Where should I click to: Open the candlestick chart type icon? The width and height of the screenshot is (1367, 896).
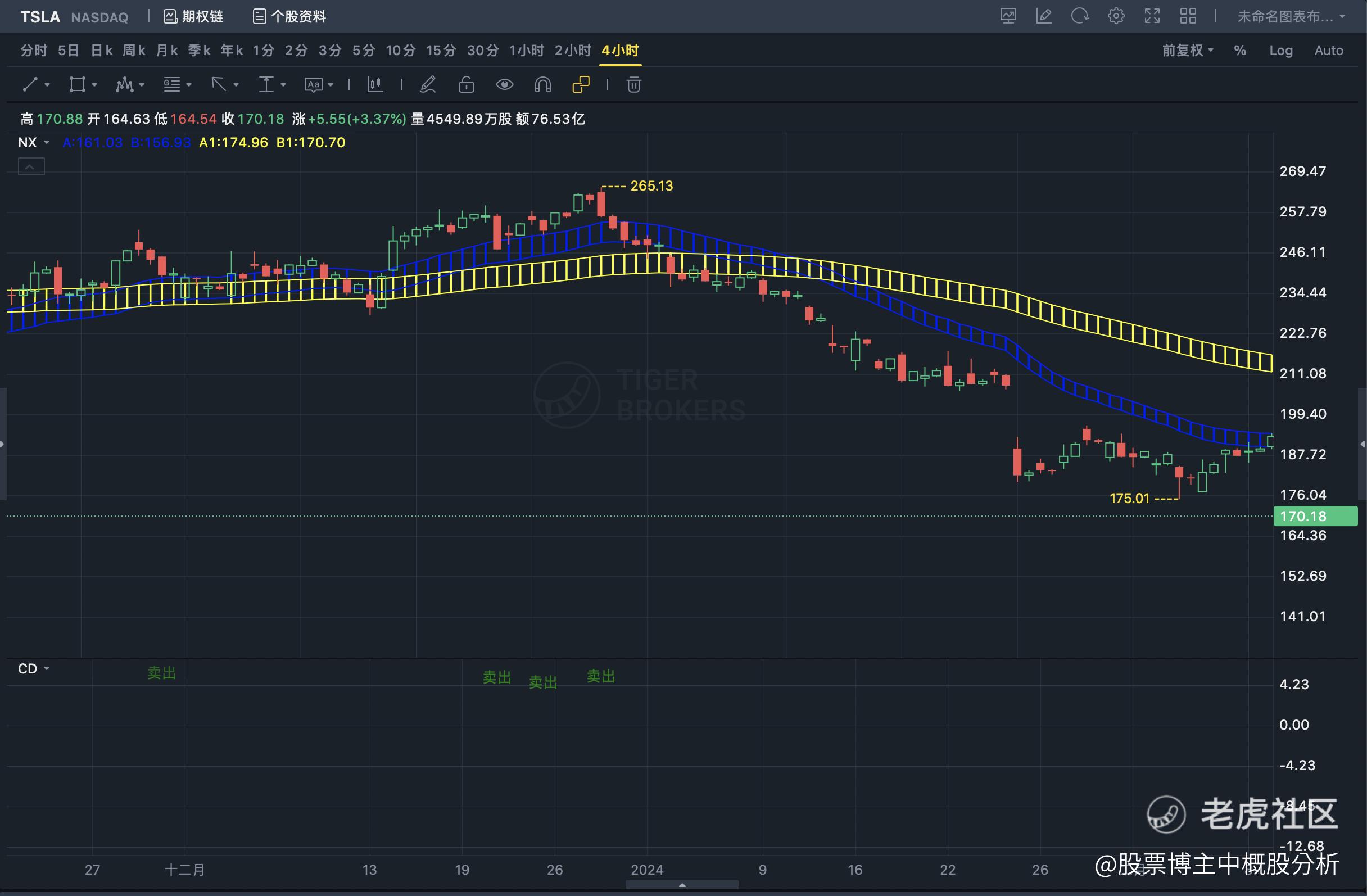coord(375,85)
